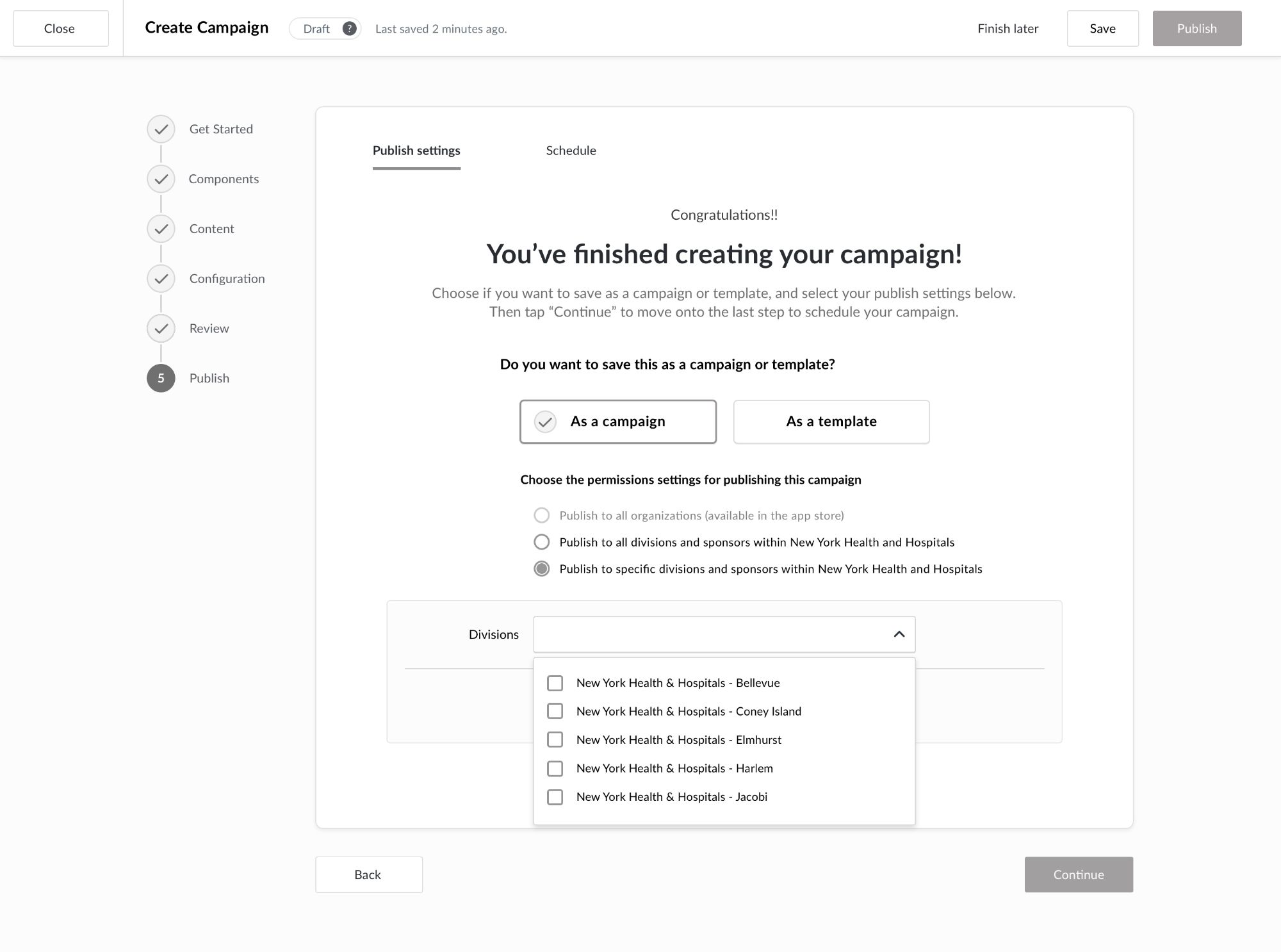Click the step 5 Publish circle icon

click(161, 378)
